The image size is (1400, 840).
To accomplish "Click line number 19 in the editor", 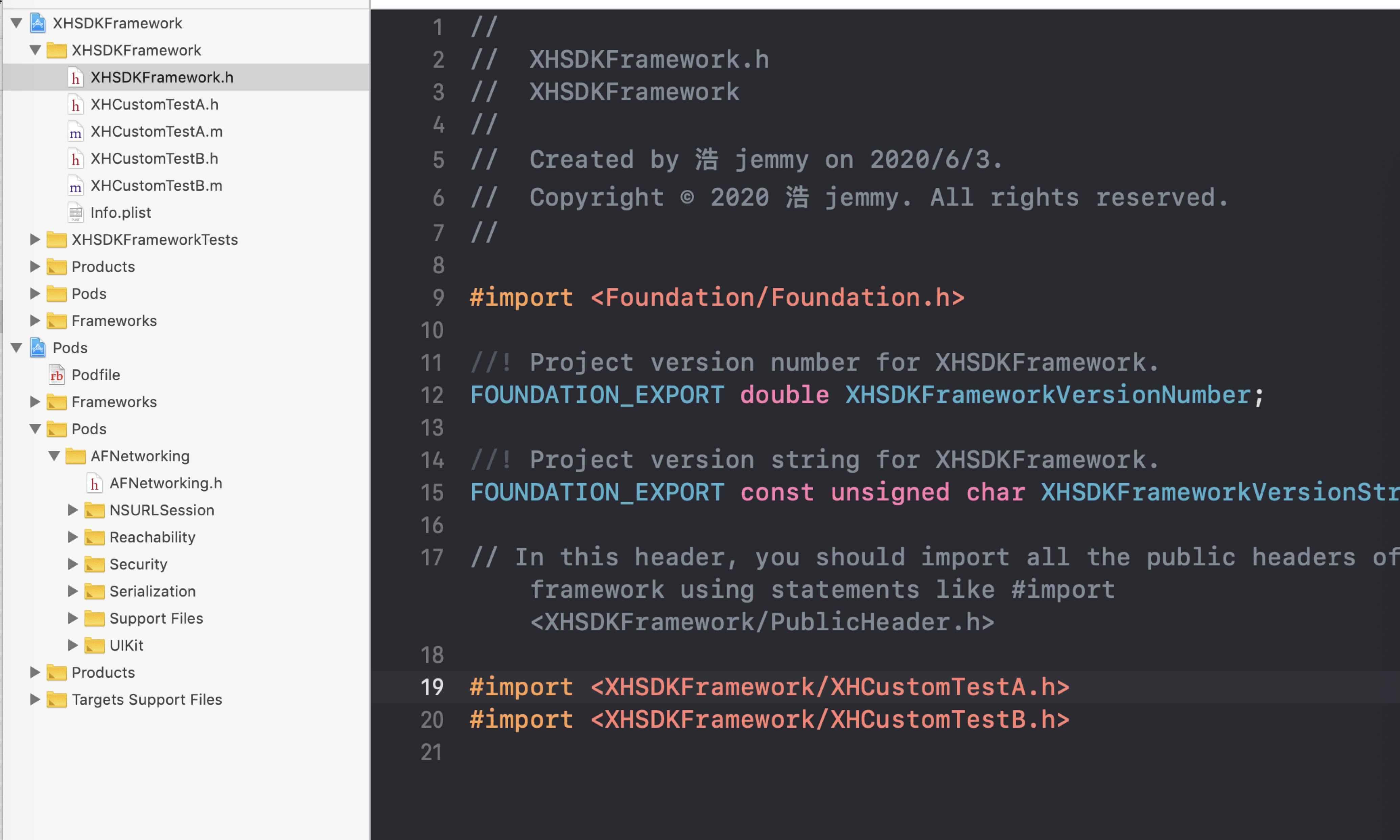I will (x=432, y=686).
